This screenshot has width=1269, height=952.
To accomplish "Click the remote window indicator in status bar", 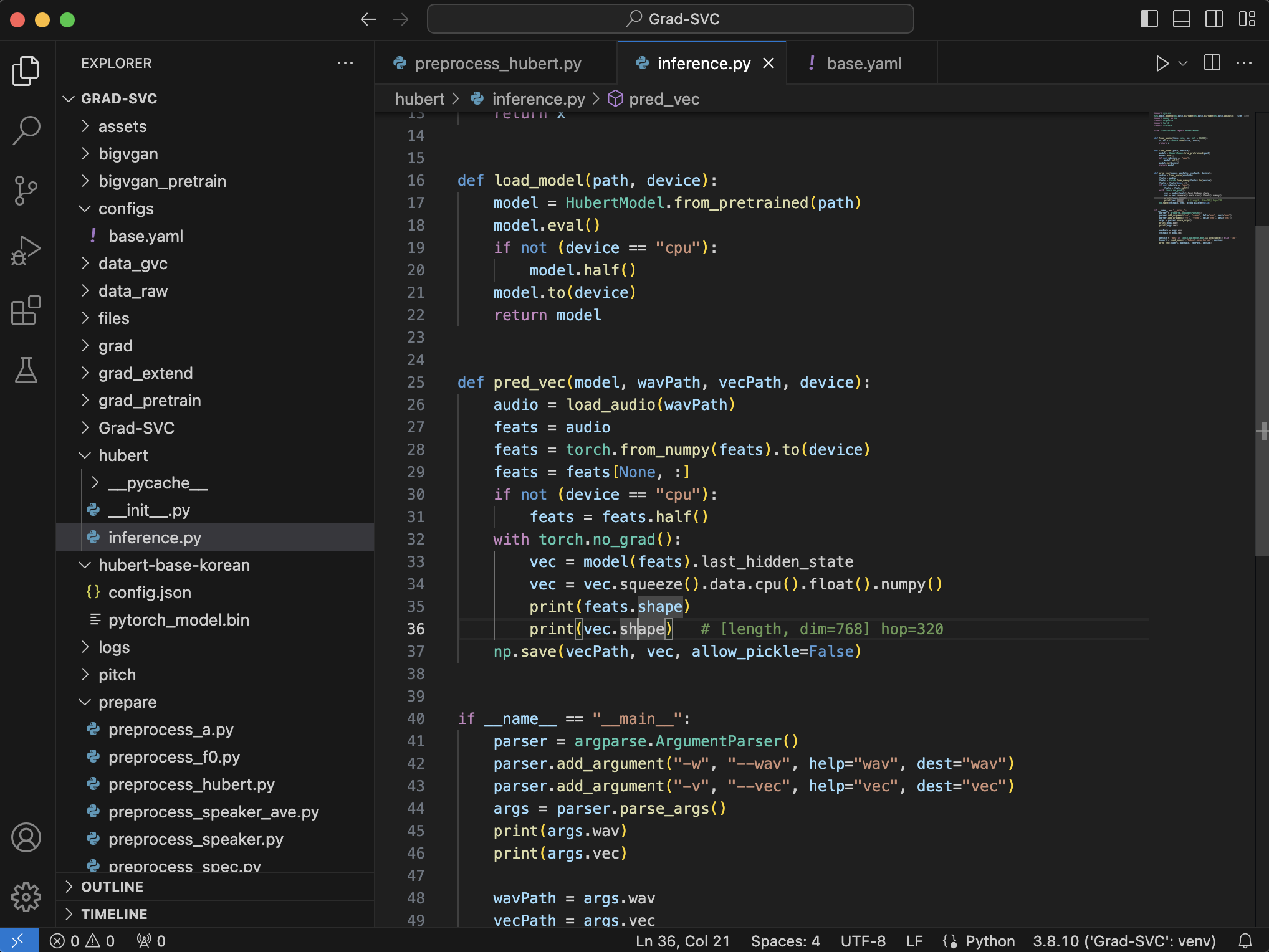I will [x=19, y=941].
